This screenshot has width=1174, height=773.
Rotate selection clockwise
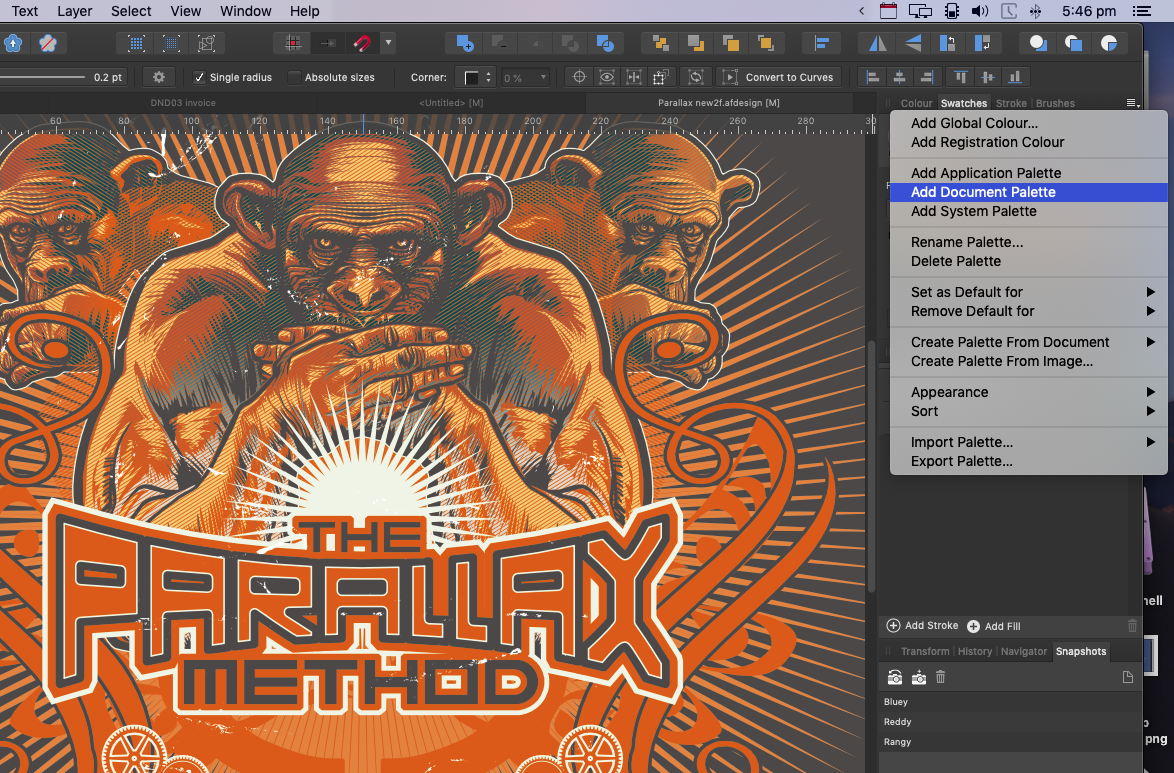tap(982, 43)
